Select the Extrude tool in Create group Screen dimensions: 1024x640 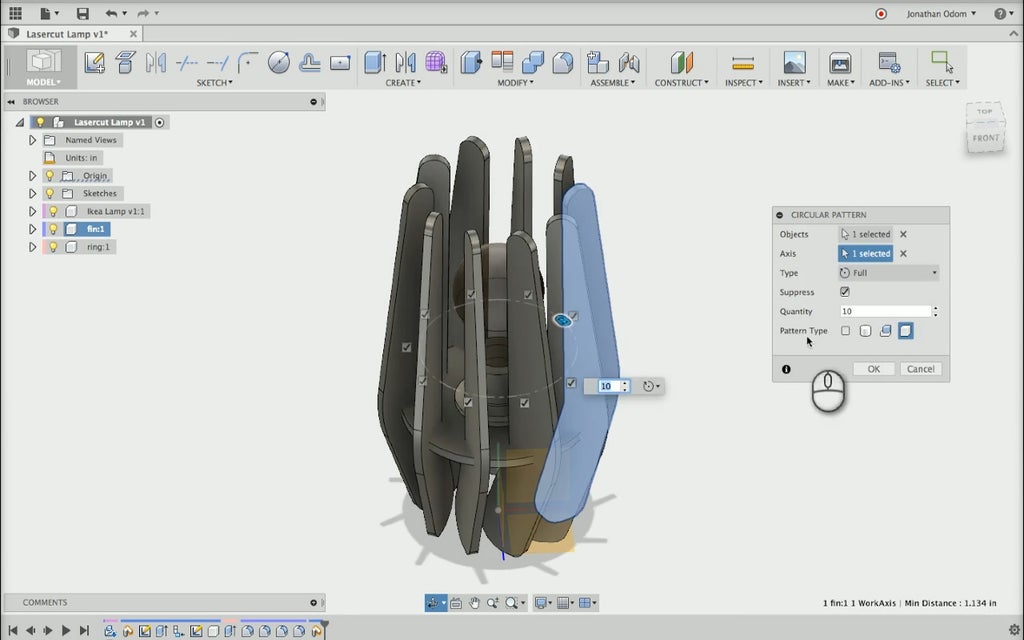click(x=374, y=62)
